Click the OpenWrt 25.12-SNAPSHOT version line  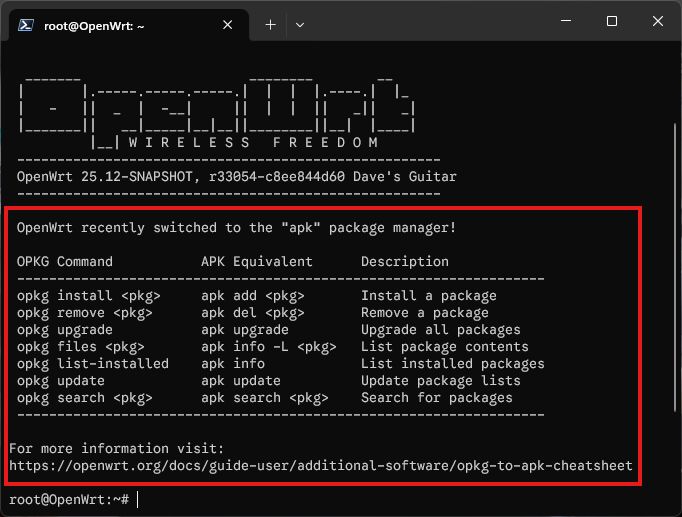coord(237,177)
